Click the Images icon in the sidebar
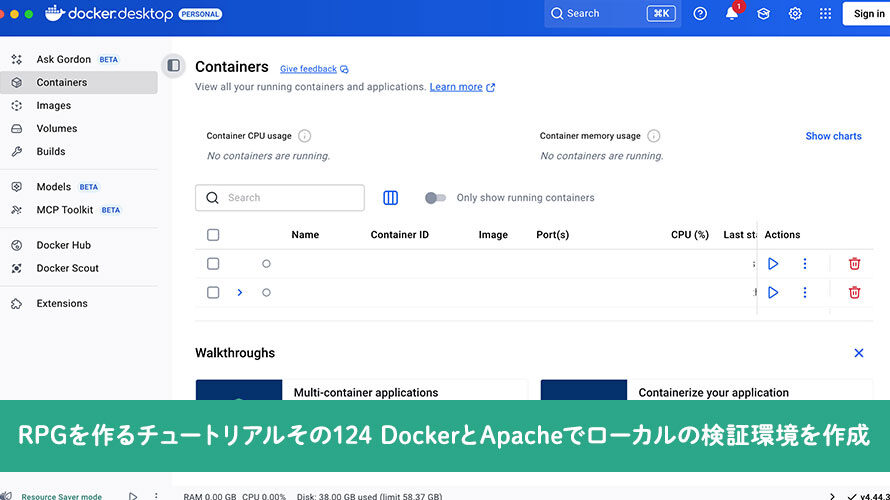 tap(16, 106)
